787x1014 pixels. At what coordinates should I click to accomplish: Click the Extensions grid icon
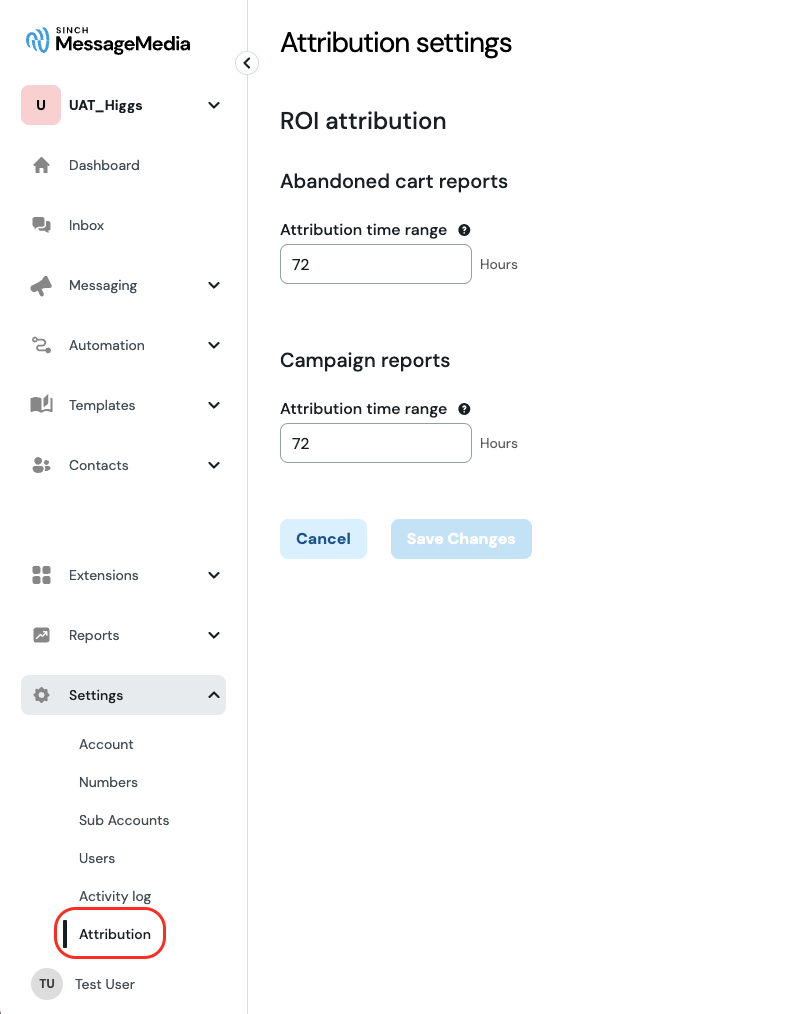click(x=41, y=575)
